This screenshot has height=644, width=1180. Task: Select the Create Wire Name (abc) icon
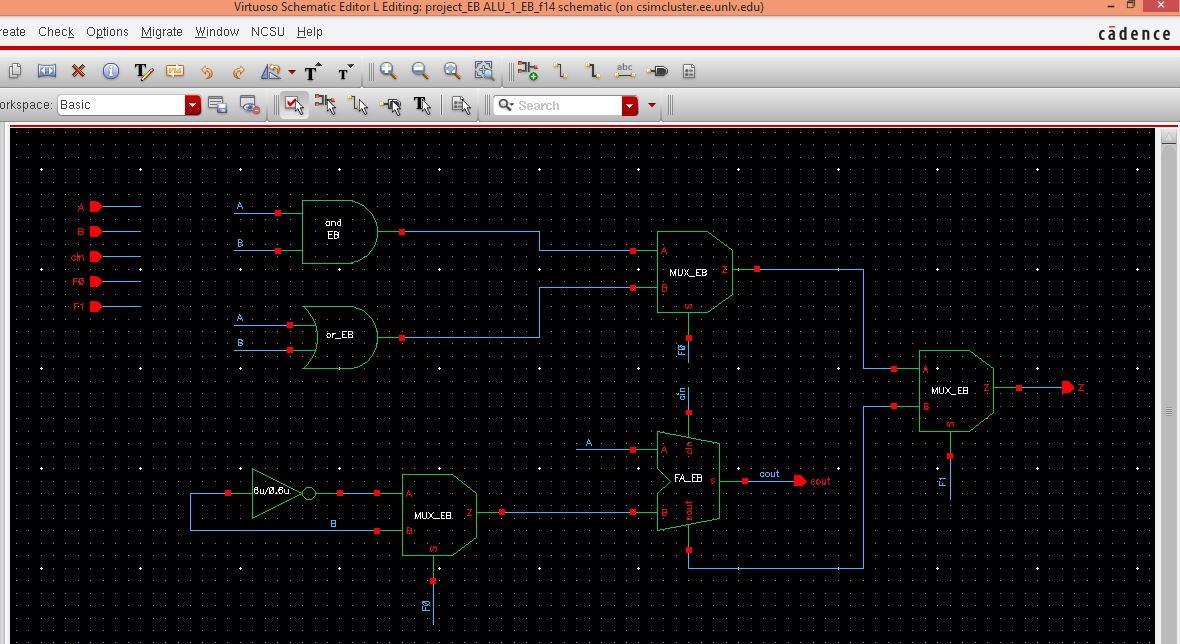625,71
